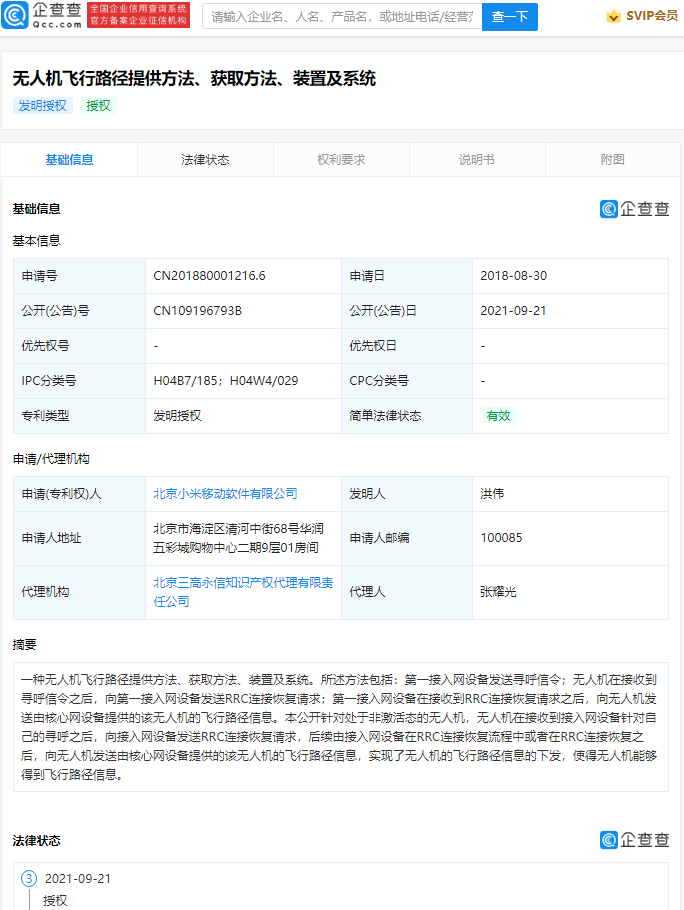Open the 权利要求 tab
This screenshot has width=684, height=910.
coord(341,160)
